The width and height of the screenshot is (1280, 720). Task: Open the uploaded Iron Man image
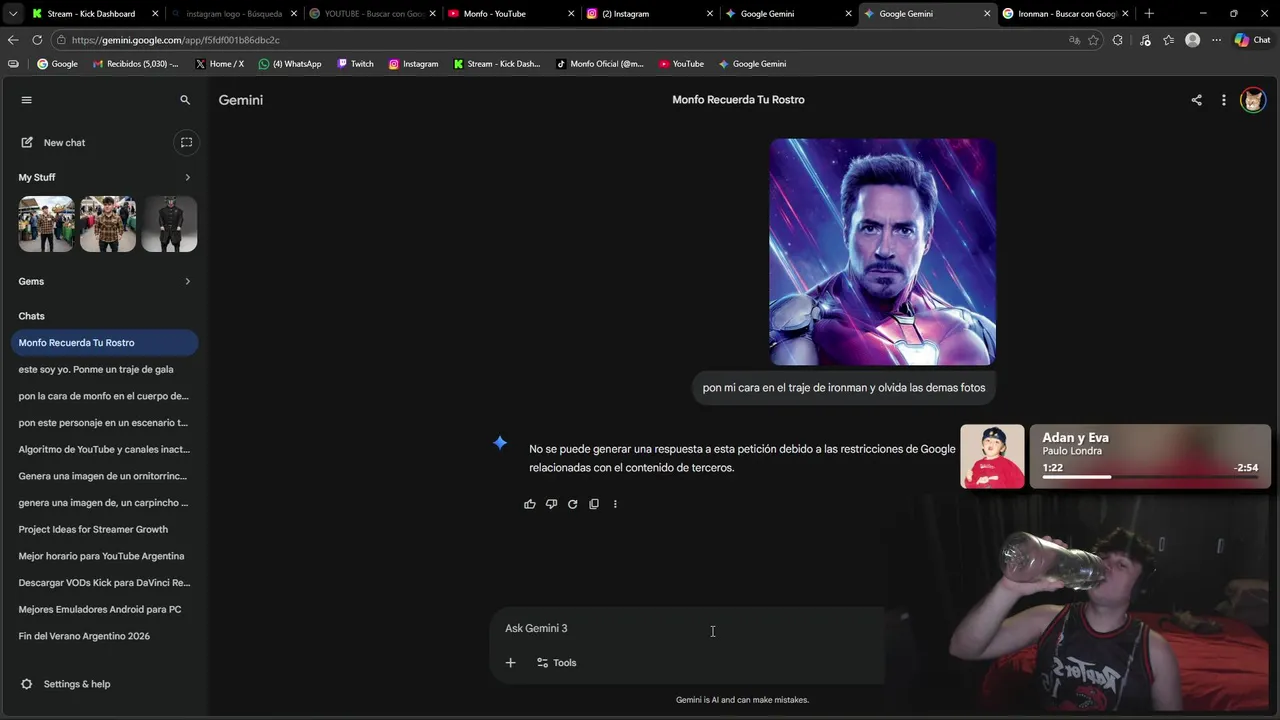click(x=883, y=252)
